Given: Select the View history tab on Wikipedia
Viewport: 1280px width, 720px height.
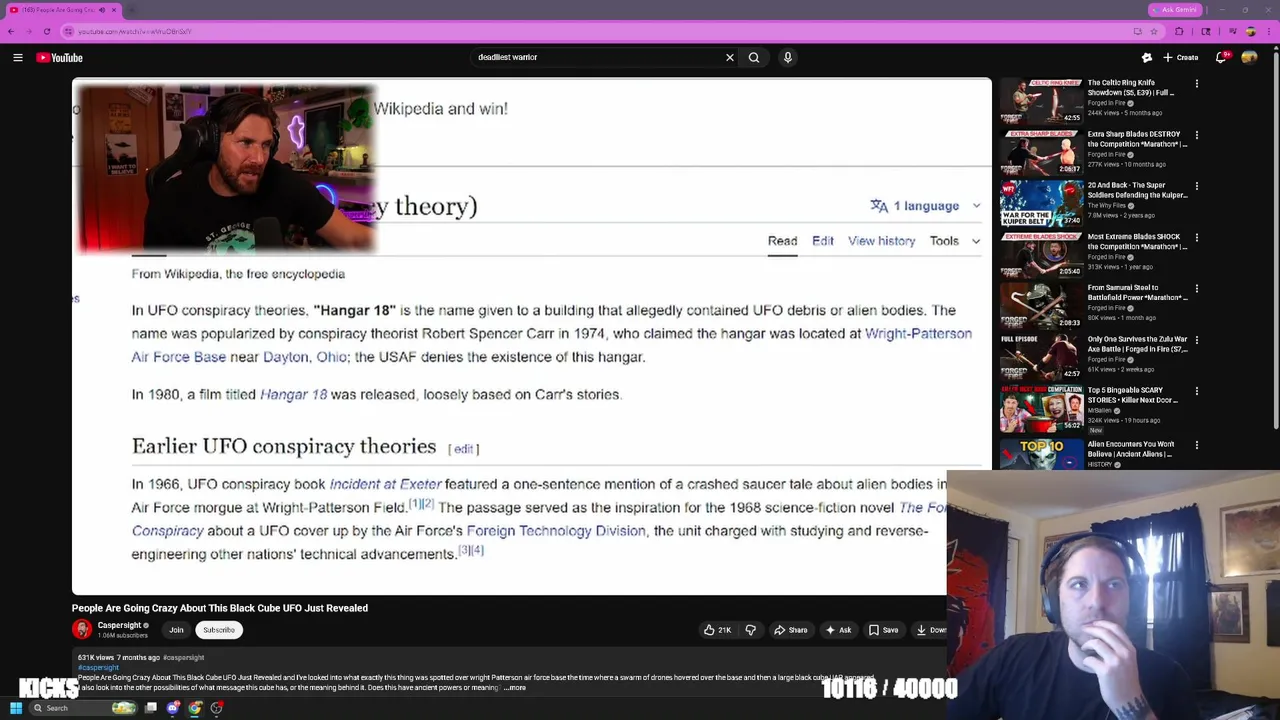Looking at the screenshot, I should 881,241.
